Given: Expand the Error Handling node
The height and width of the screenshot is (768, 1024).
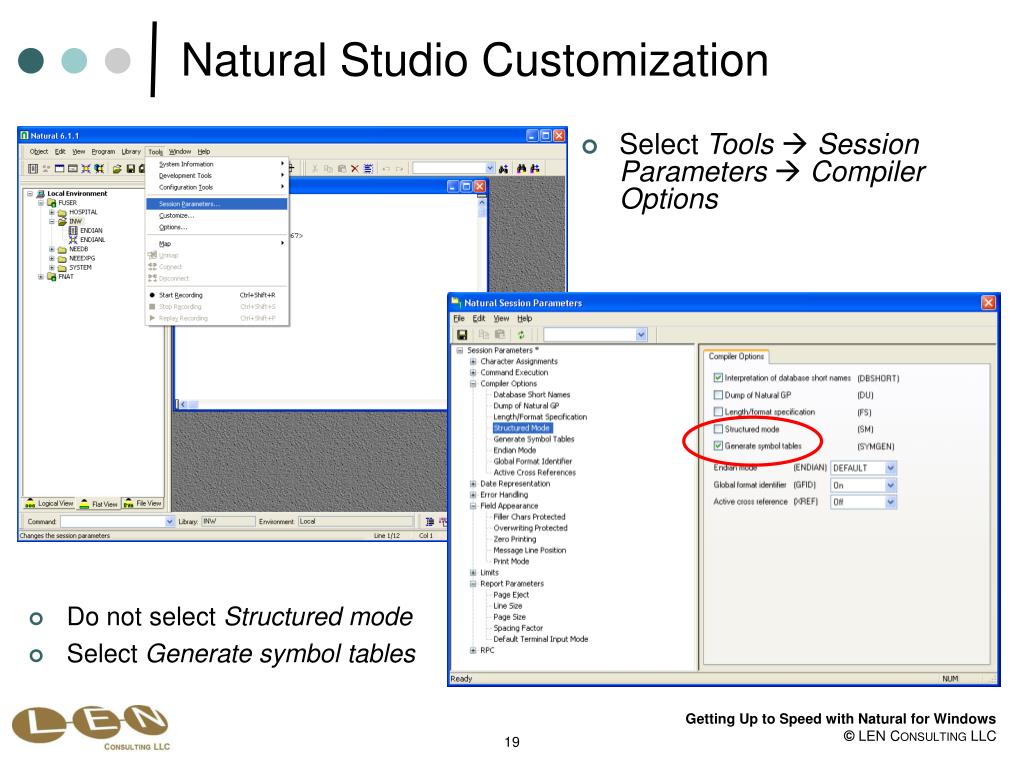Looking at the screenshot, I should point(473,495).
